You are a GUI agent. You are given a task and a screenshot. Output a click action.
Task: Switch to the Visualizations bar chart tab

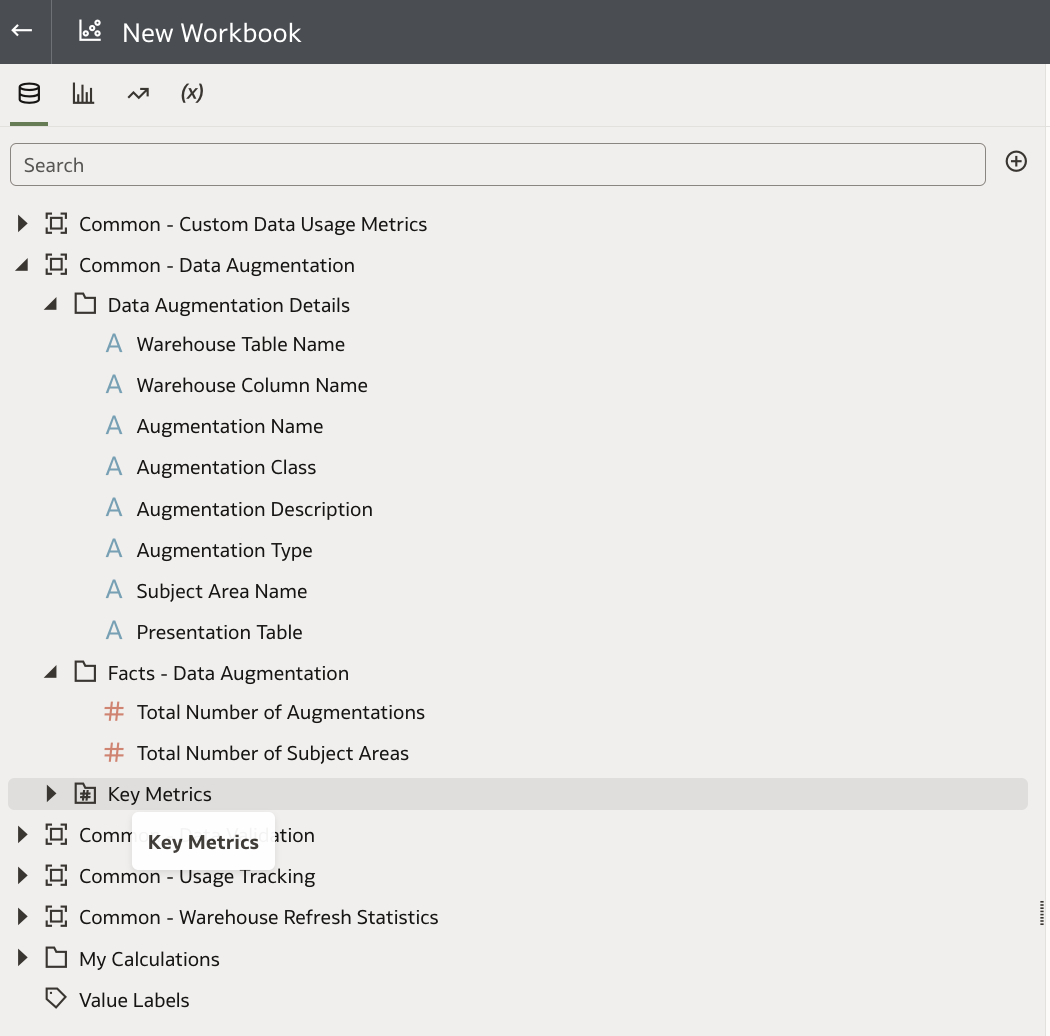[x=83, y=94]
